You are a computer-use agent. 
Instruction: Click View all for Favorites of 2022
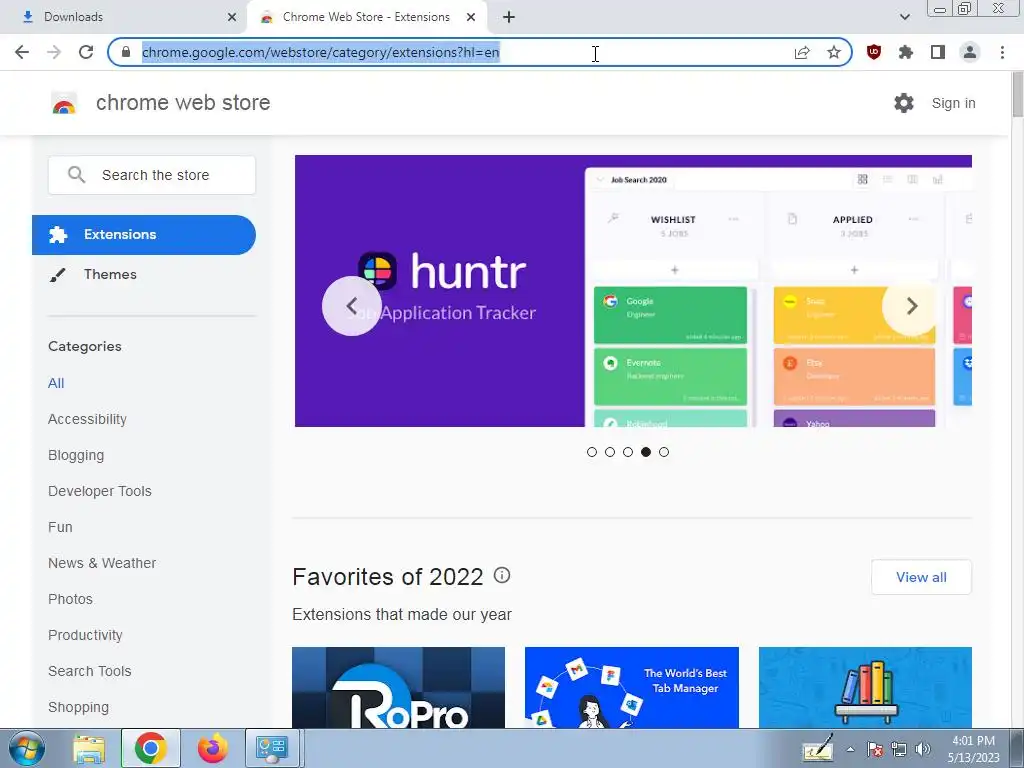point(921,577)
